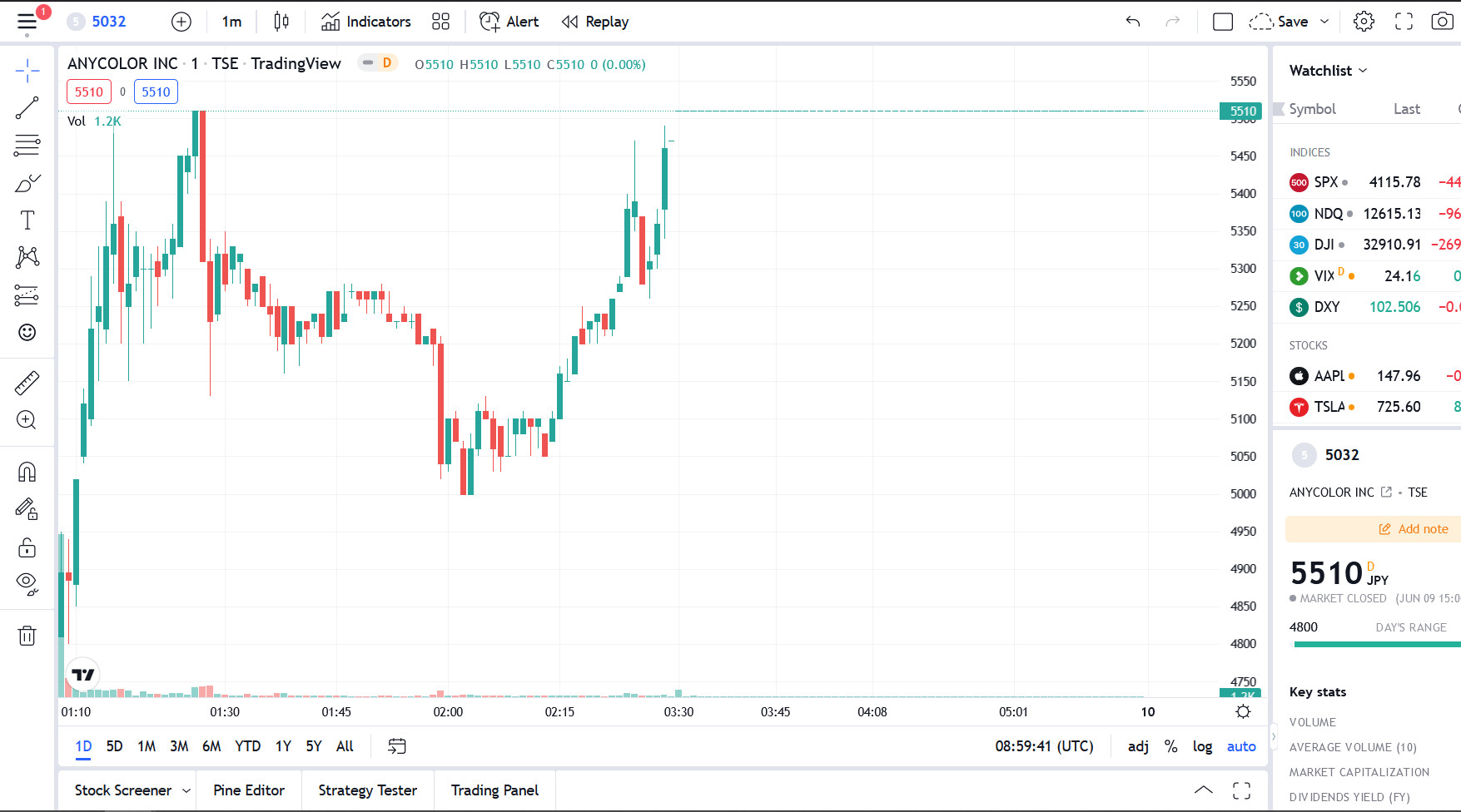Hide all drawings with eye icon

point(27,582)
